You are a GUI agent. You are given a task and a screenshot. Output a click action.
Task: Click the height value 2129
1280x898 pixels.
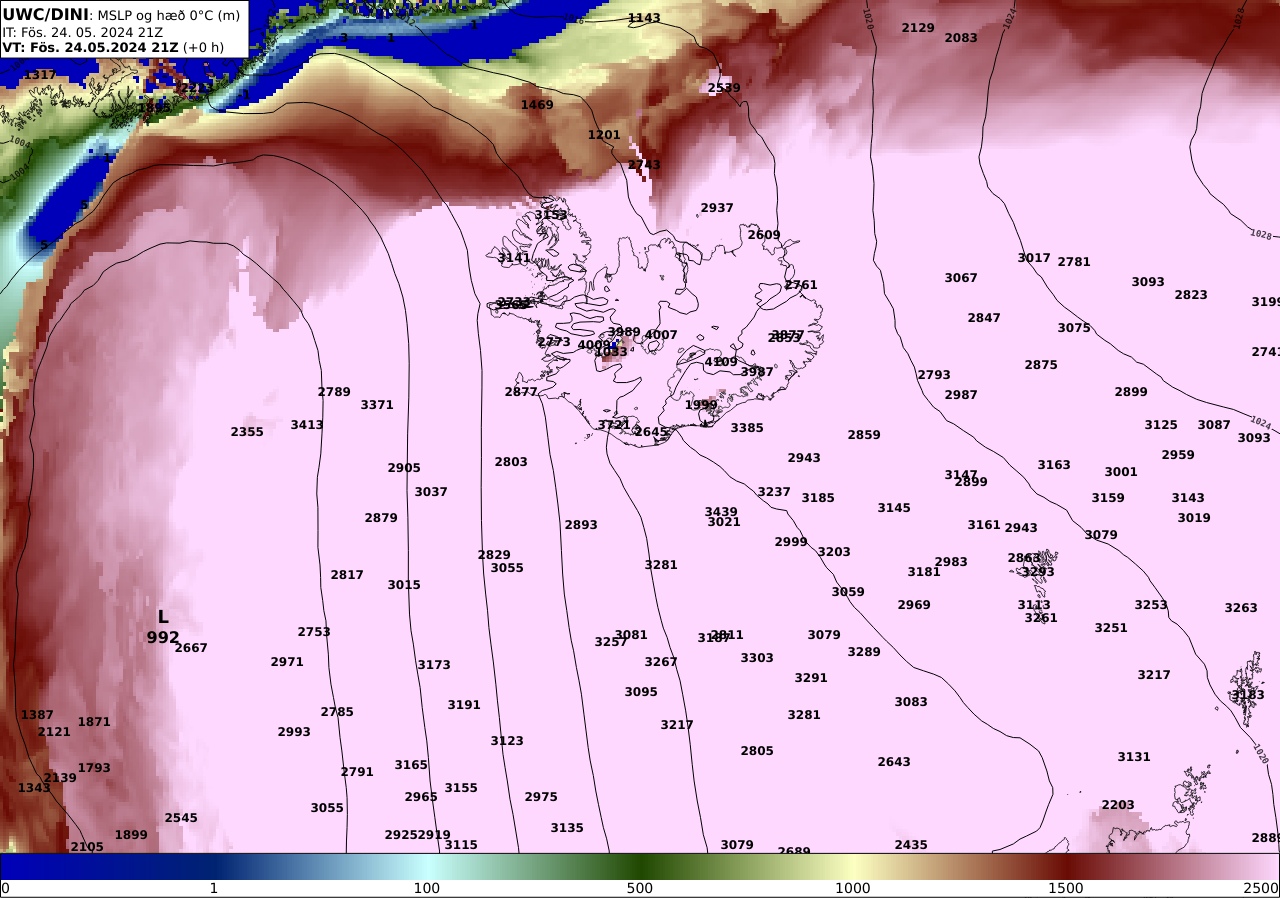point(918,28)
